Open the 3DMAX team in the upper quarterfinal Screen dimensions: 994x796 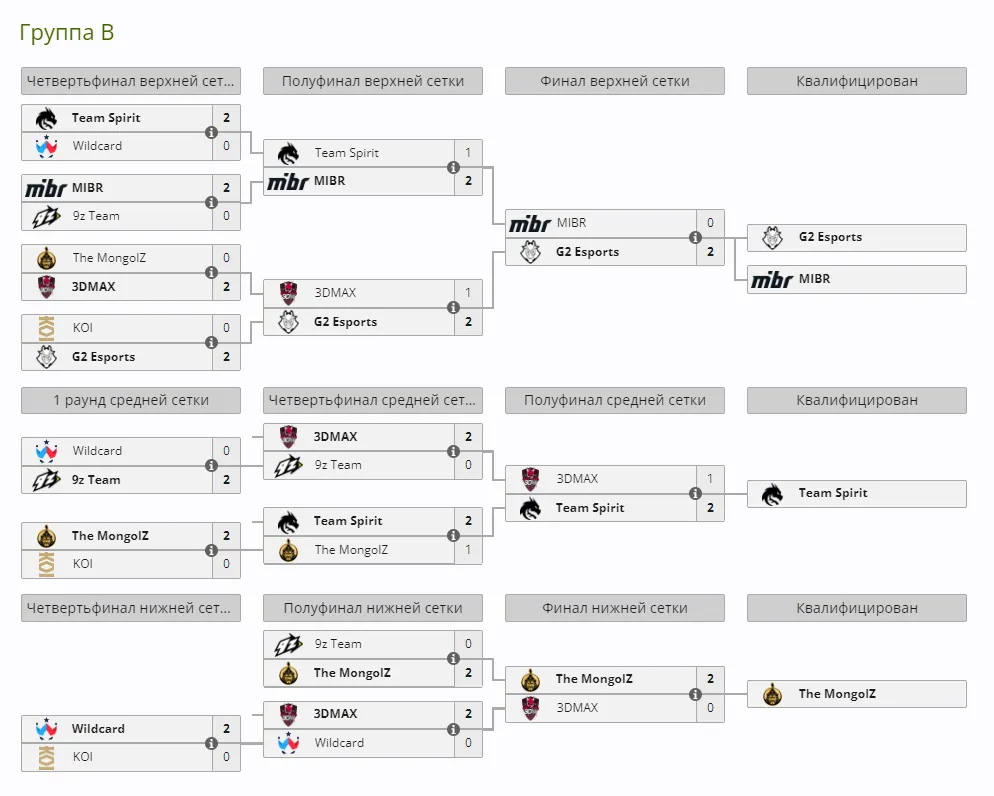tap(93, 286)
